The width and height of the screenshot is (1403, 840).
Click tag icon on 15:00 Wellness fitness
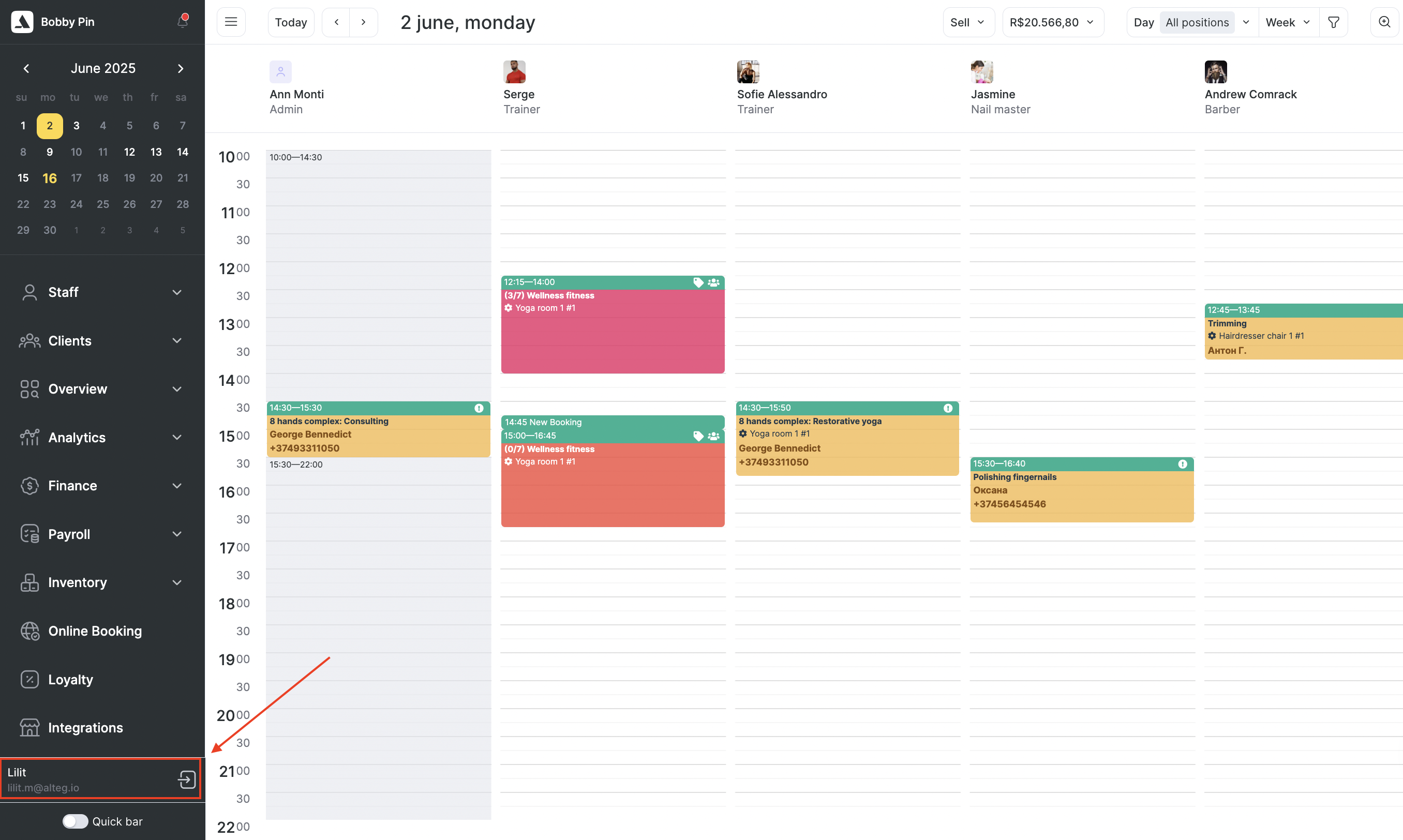coord(698,436)
